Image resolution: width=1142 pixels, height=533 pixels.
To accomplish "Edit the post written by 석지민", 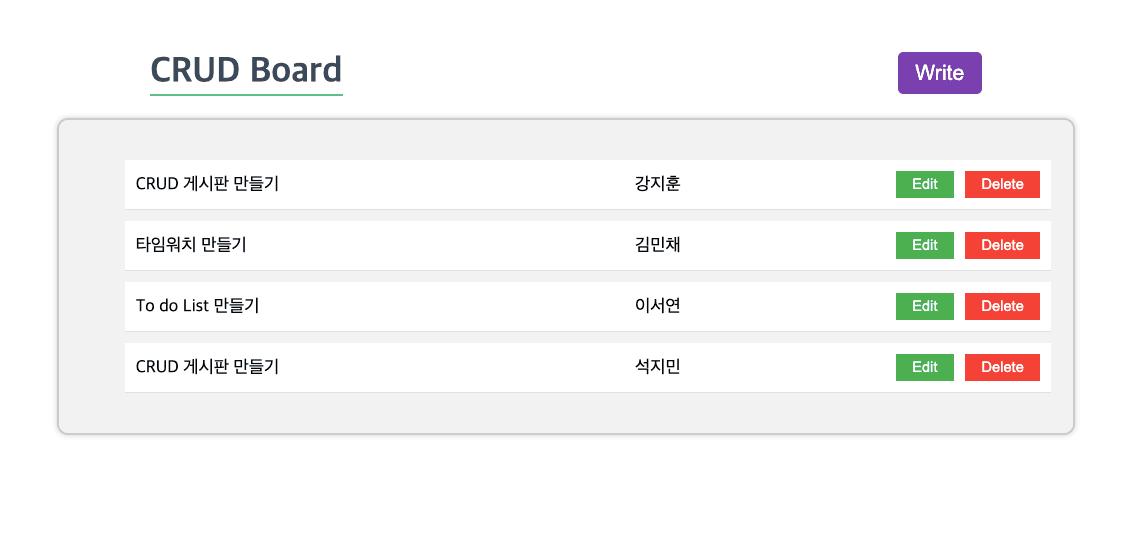I will tap(924, 367).
